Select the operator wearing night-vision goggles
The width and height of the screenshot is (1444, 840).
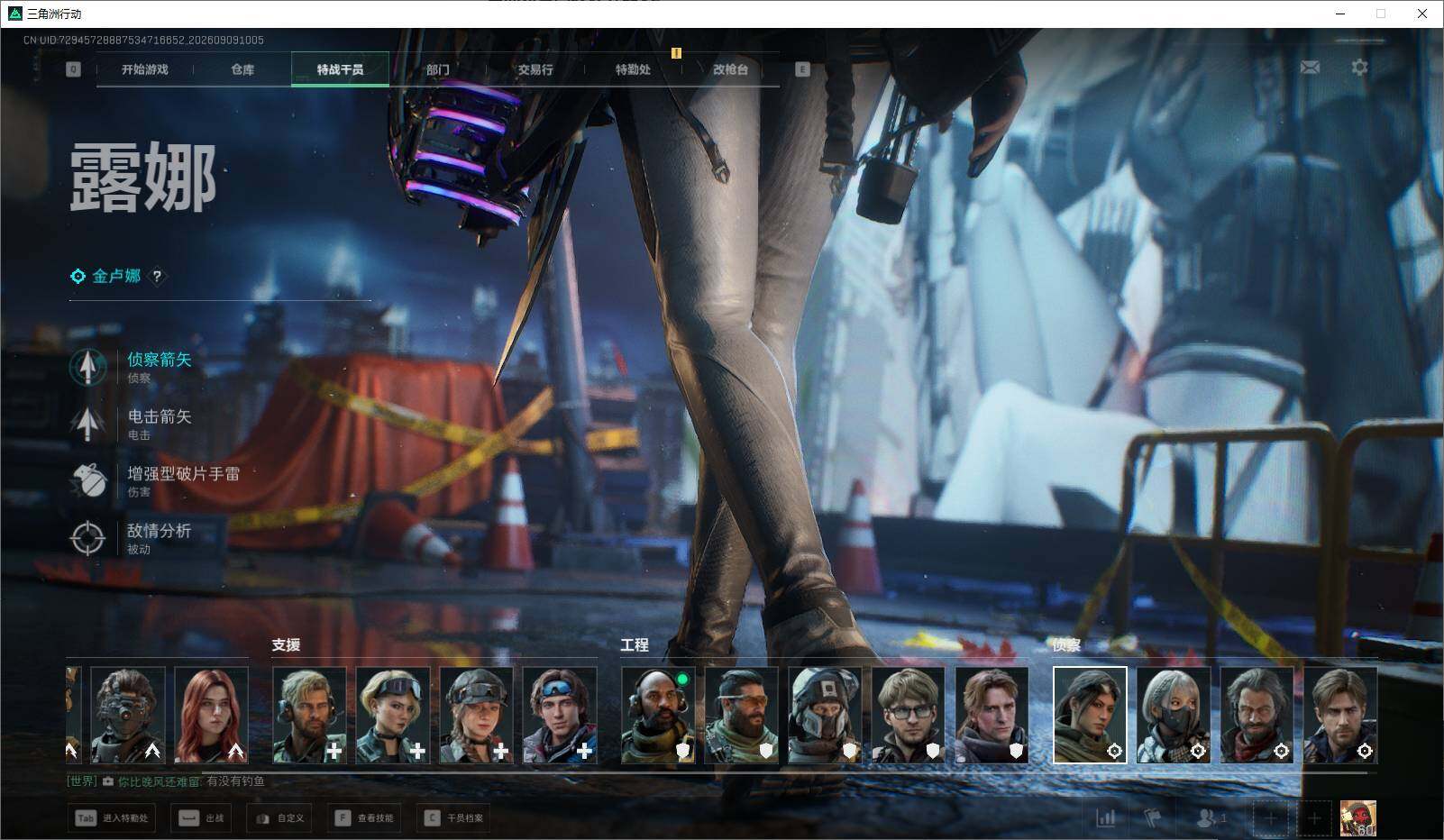[x=128, y=715]
